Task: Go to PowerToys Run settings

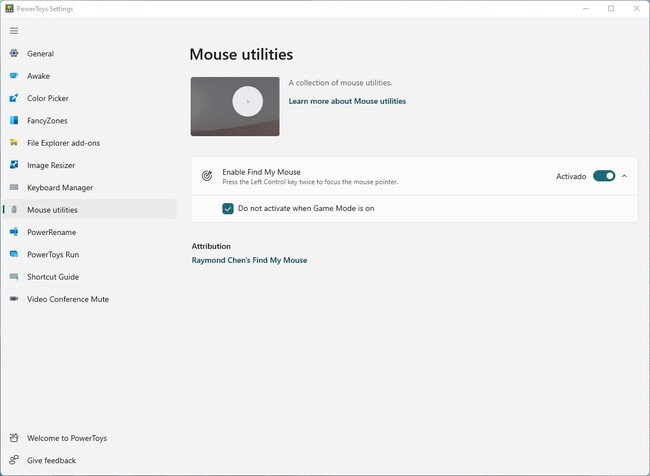Action: (x=90, y=255)
